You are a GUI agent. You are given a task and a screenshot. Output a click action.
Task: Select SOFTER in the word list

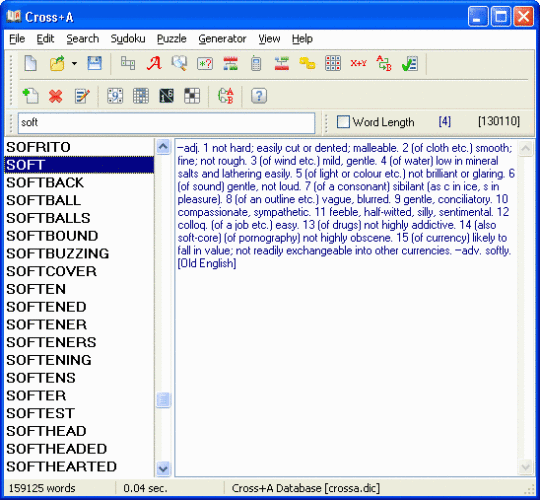tap(79, 395)
